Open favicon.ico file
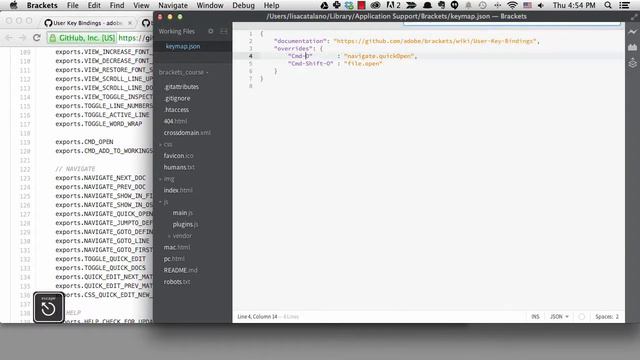 click(x=178, y=156)
